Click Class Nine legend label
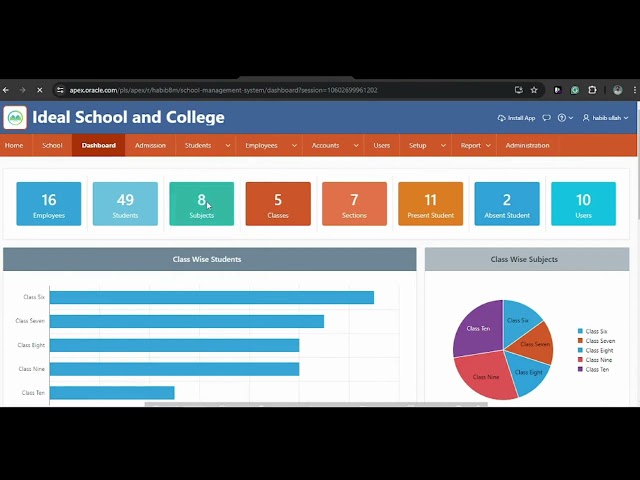Screen dimensions: 640x480 tap(598, 360)
